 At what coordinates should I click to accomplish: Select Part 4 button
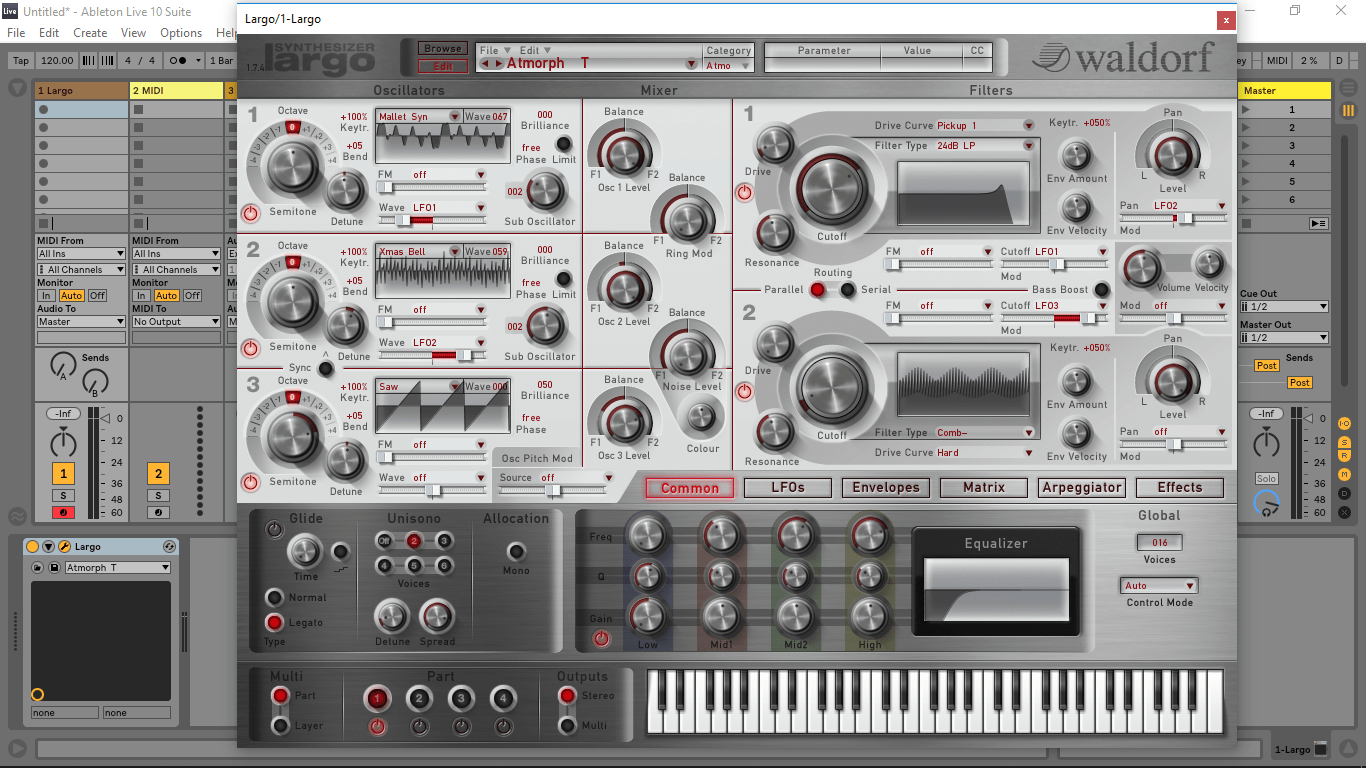point(504,698)
